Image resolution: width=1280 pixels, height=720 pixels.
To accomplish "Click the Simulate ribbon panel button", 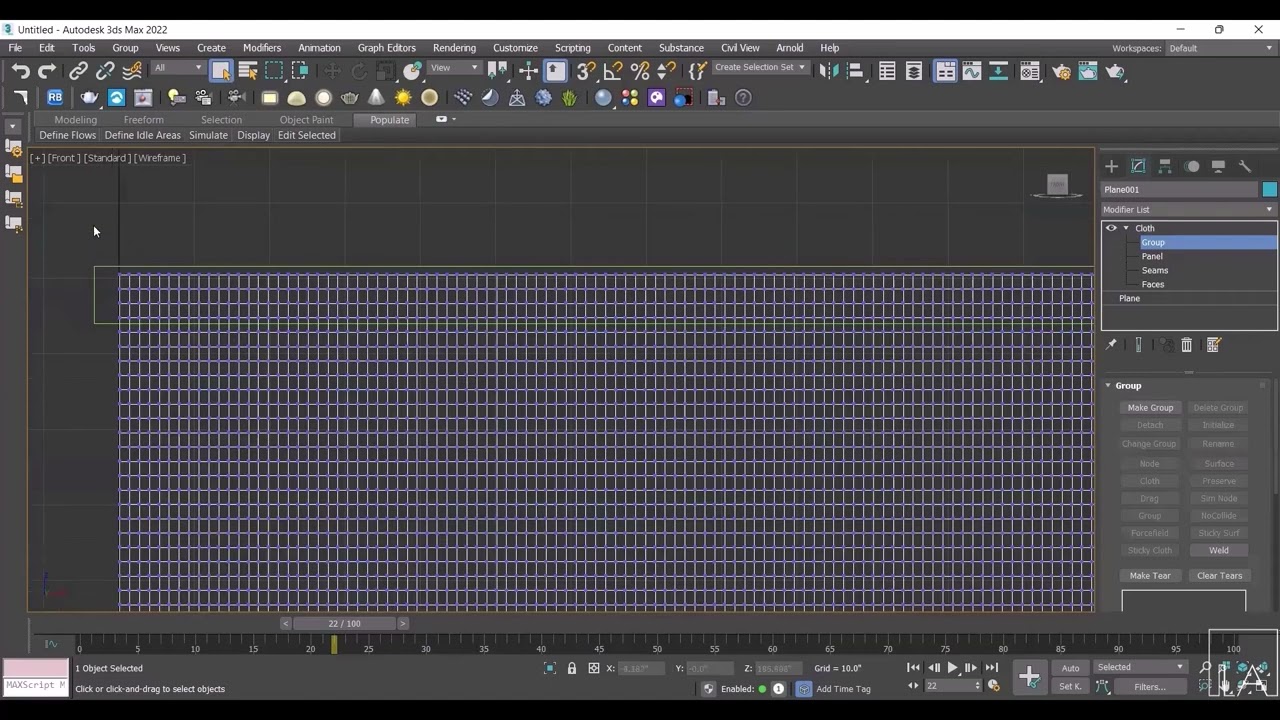I will [208, 135].
